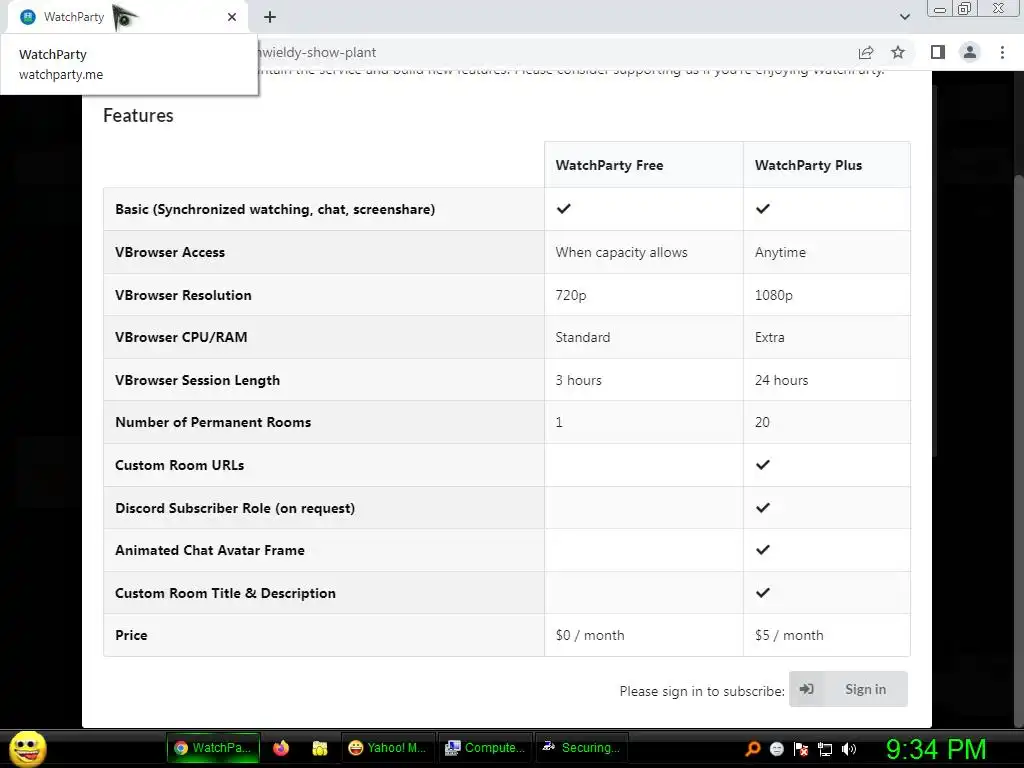This screenshot has height=768, width=1024.
Task: Click the Sign in button
Action: click(x=849, y=689)
